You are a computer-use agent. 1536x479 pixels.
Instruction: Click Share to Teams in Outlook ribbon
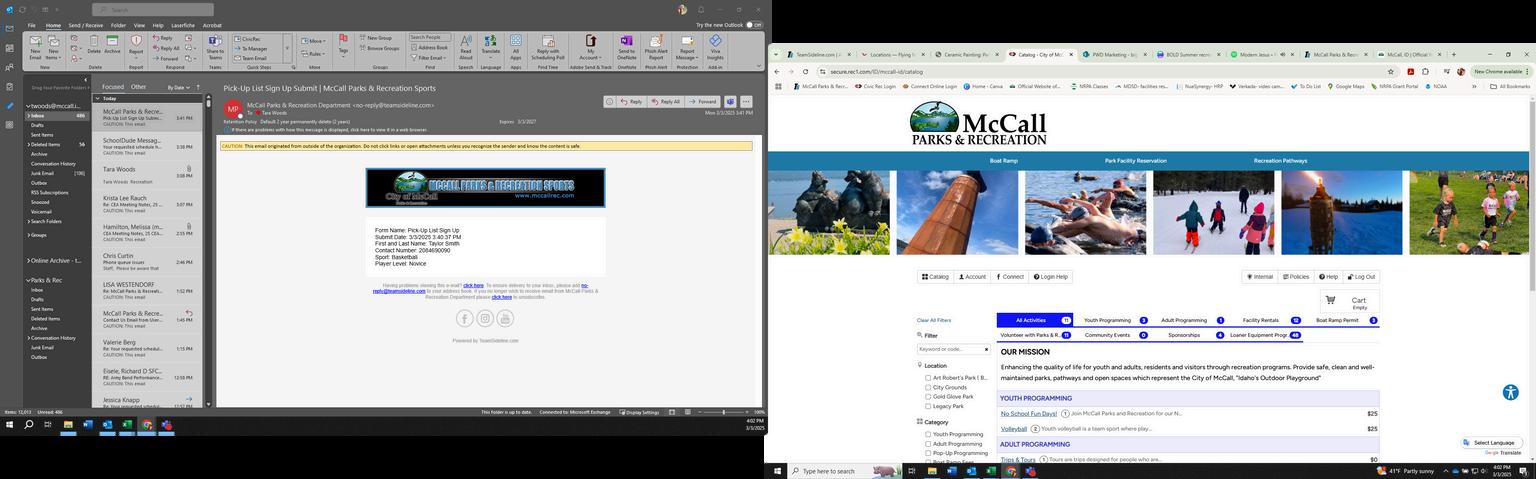point(215,47)
